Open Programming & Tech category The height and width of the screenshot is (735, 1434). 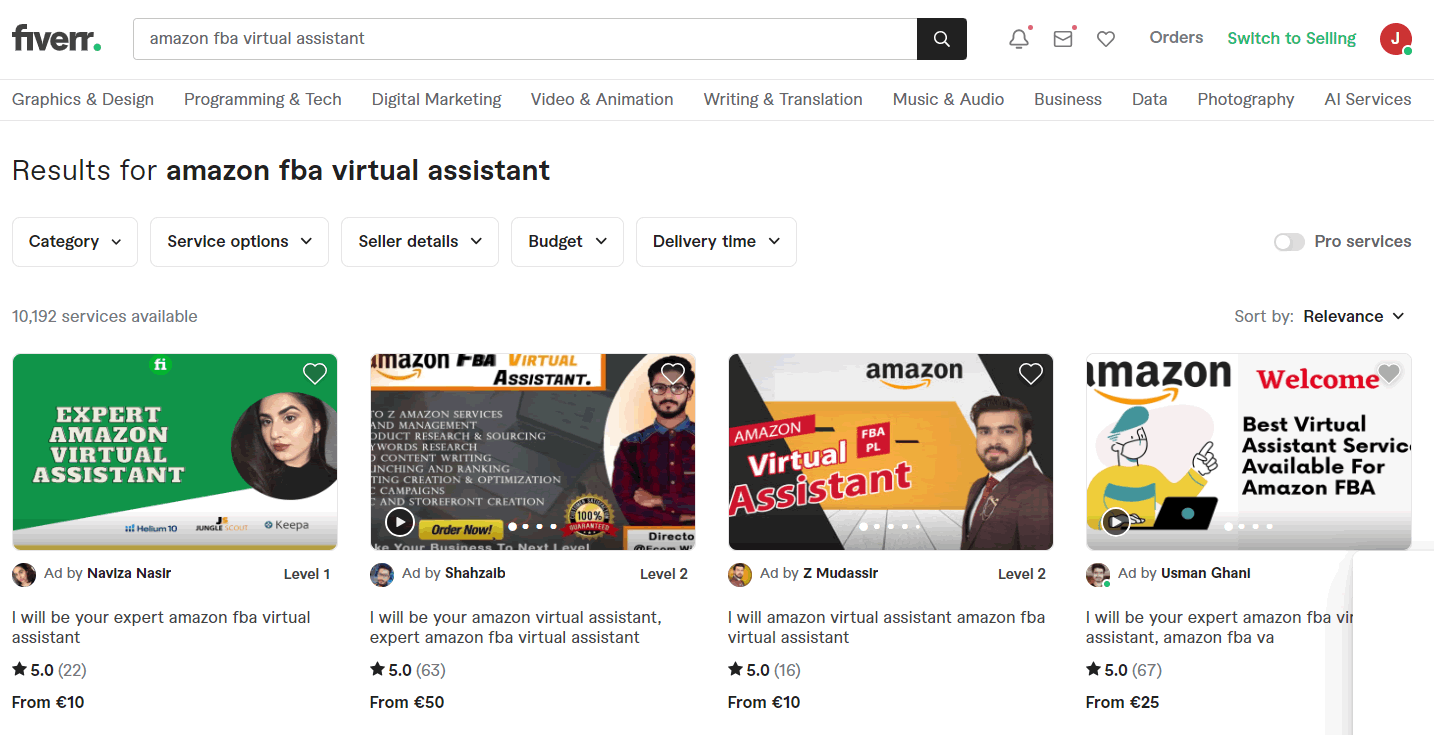pos(263,99)
